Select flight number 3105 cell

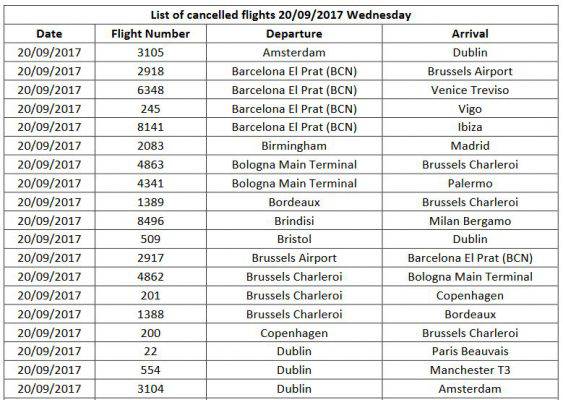(150, 52)
